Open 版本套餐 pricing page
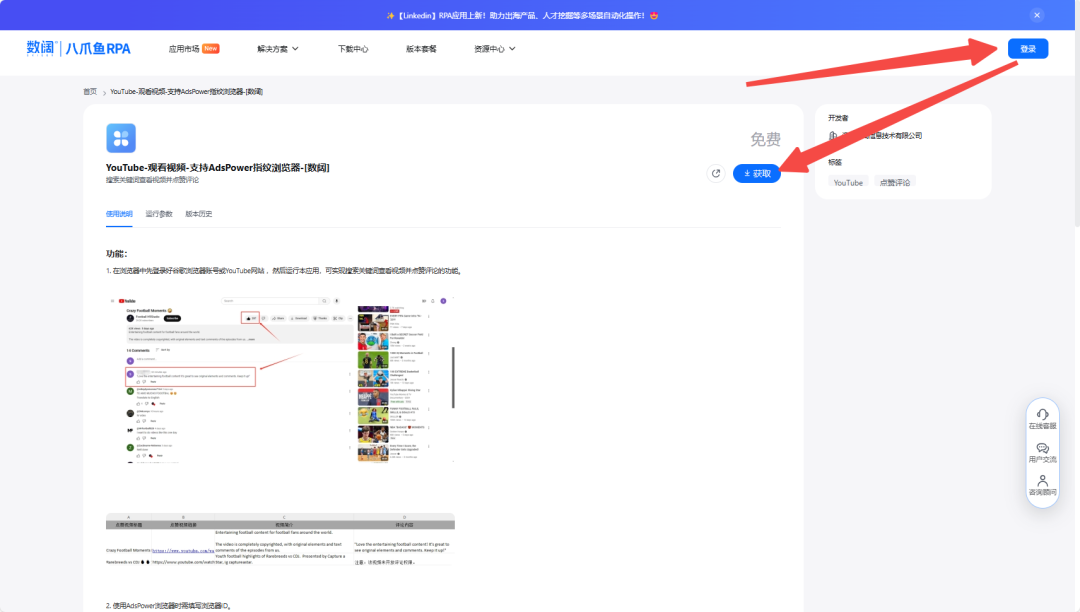1080x612 pixels. point(421,49)
